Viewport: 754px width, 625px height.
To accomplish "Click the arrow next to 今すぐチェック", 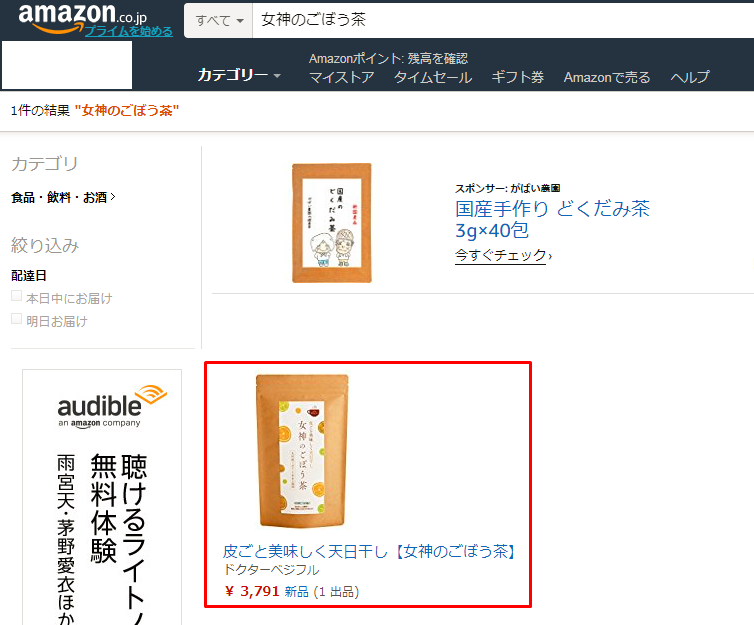I will pyautogui.click(x=550, y=255).
